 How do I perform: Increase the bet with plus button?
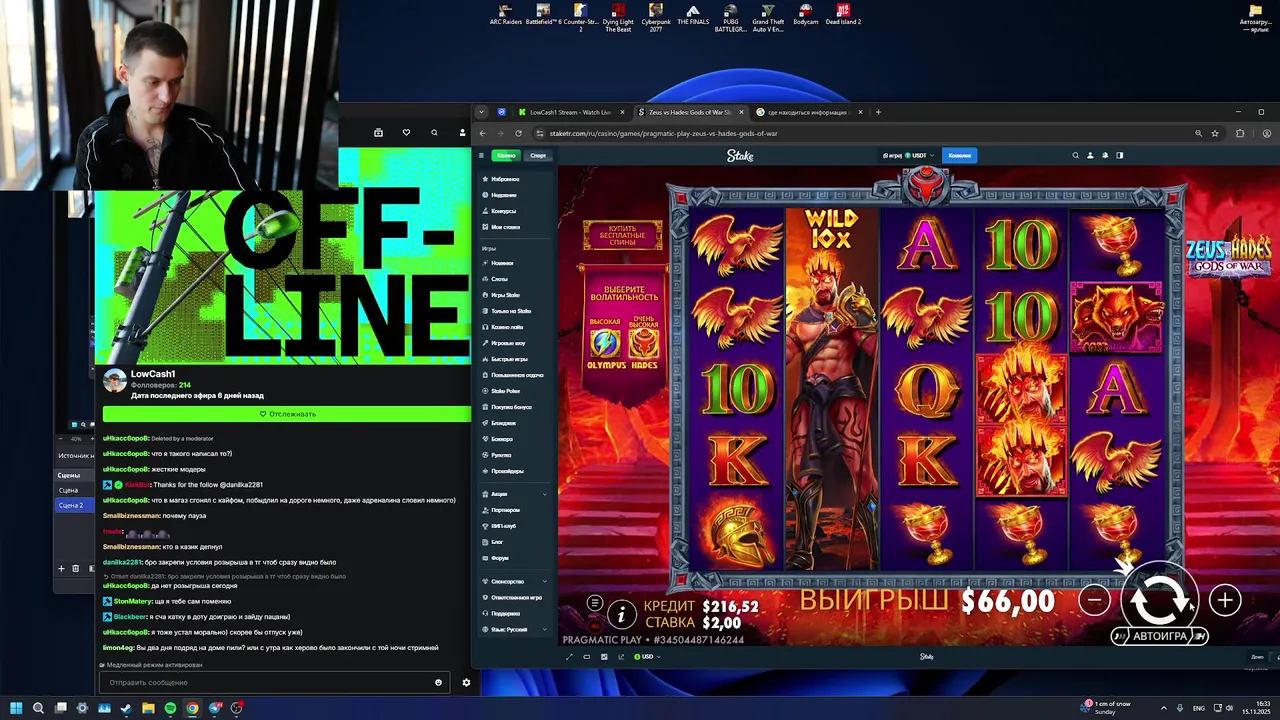tap(1225, 600)
